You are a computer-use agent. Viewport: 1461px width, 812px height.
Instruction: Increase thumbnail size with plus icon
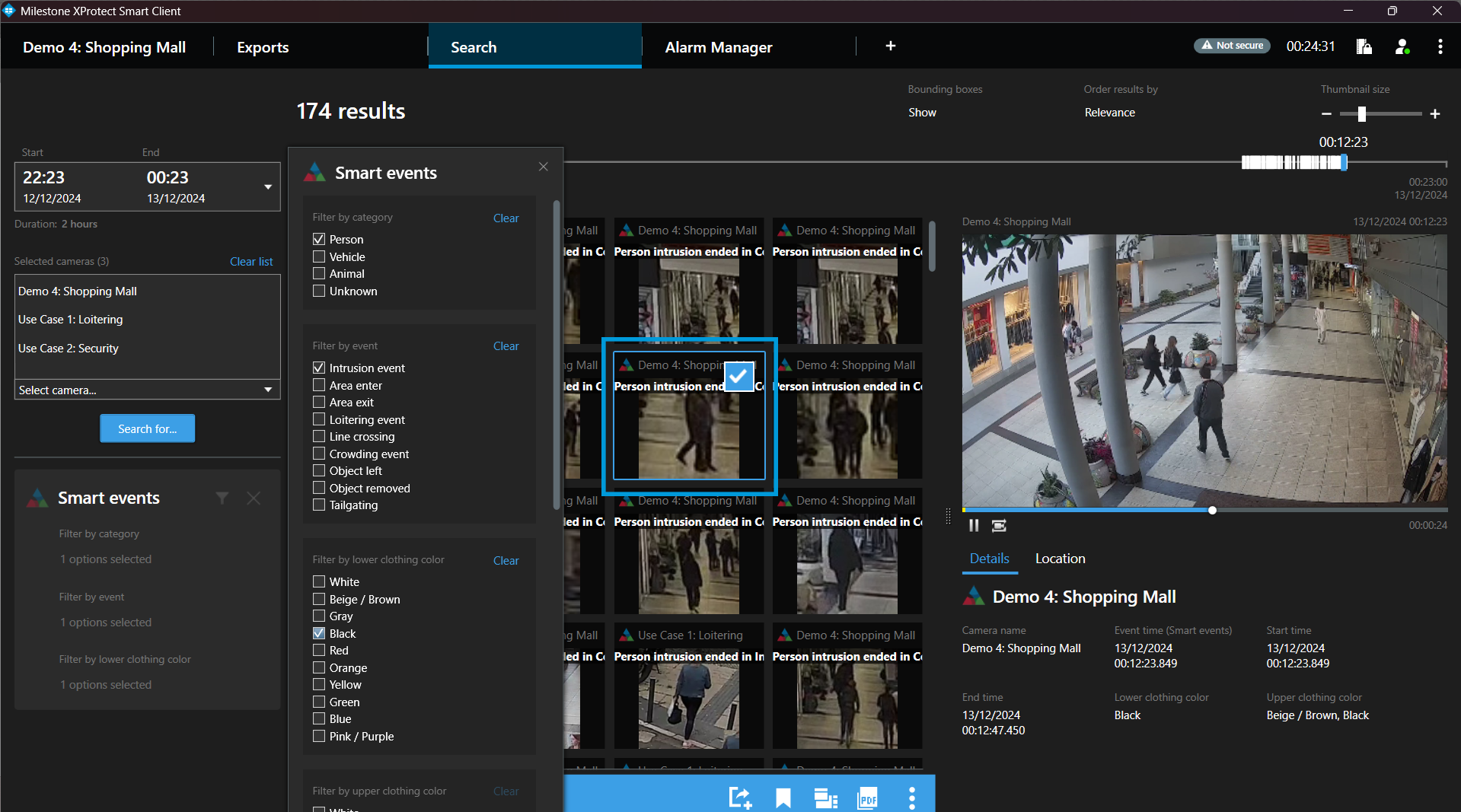pos(1435,114)
